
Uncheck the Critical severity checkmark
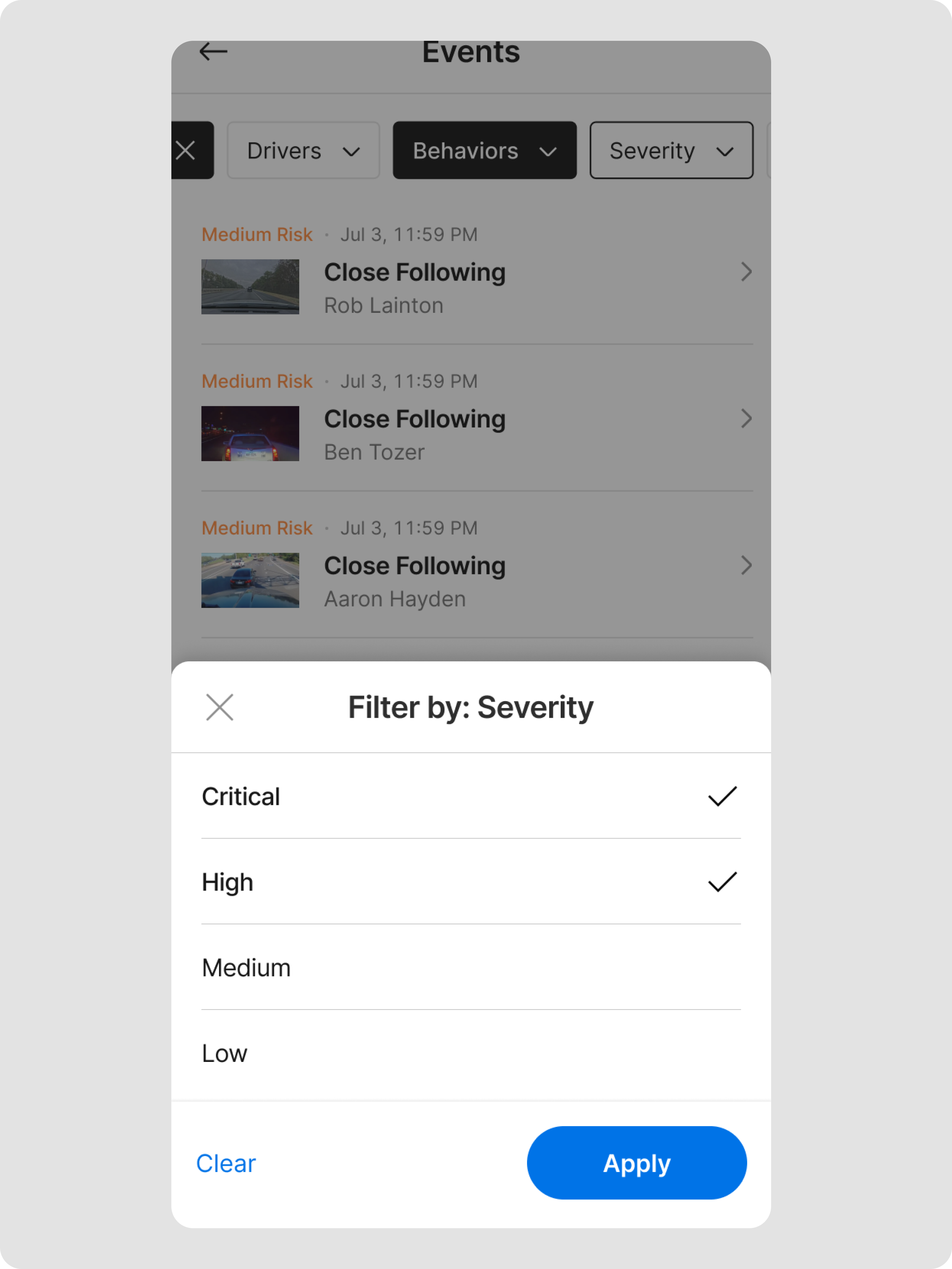[722, 796]
